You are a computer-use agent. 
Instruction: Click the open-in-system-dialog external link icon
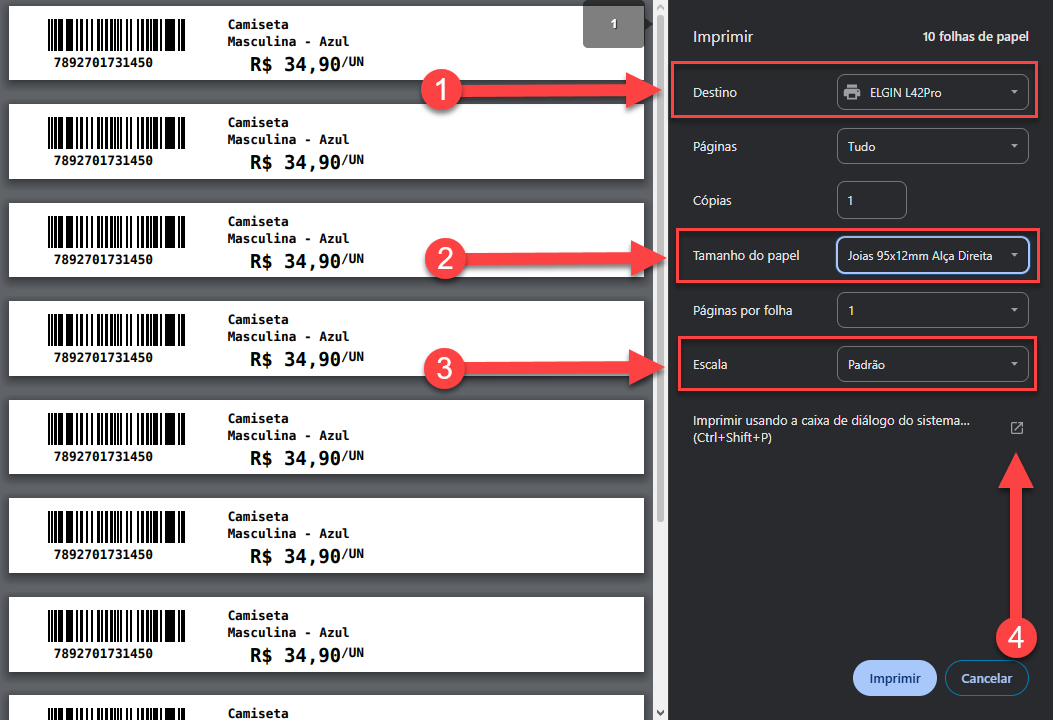coord(1017,428)
